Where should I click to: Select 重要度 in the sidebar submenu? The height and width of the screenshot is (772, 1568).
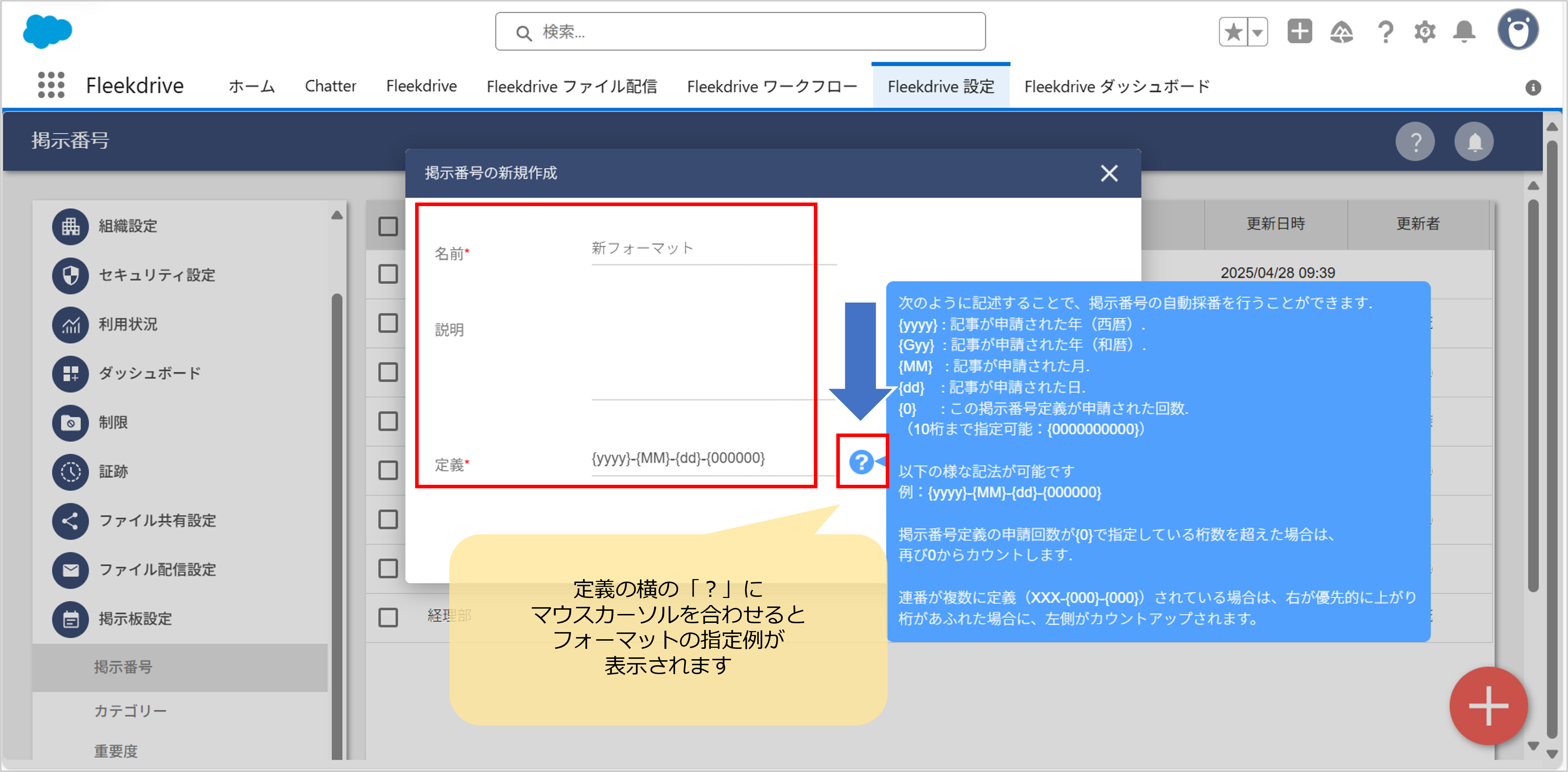click(x=116, y=751)
